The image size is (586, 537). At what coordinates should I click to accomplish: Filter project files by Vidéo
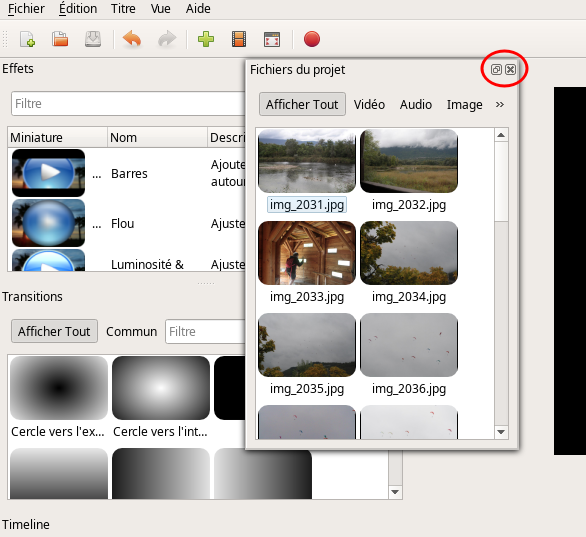[369, 104]
